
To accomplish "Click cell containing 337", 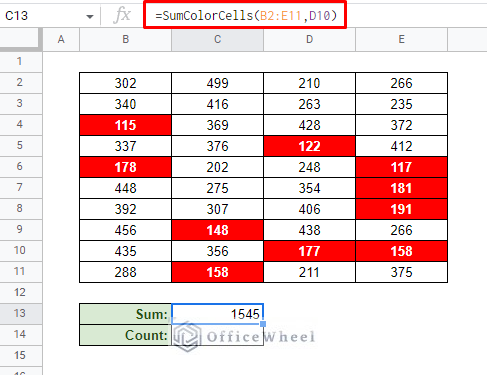I will point(125,146).
